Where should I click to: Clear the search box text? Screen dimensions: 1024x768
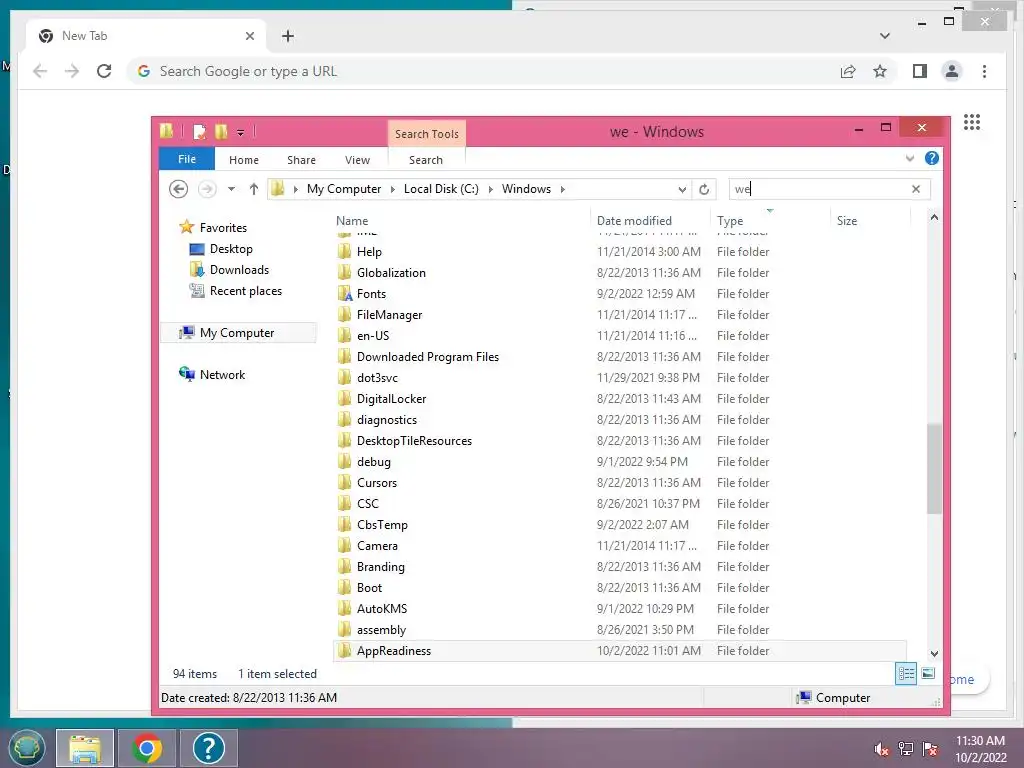(916, 189)
